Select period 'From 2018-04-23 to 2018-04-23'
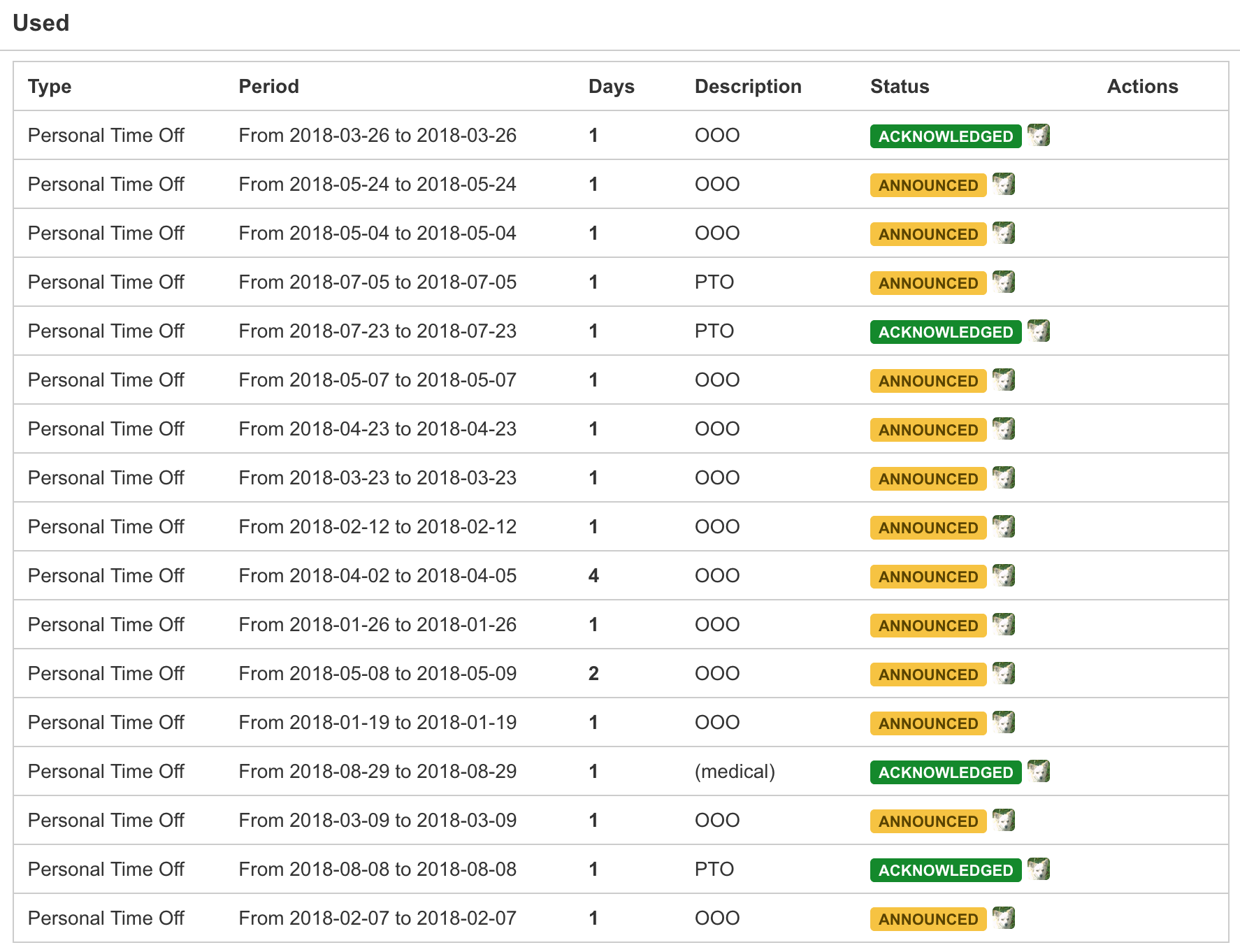The width and height of the screenshot is (1240, 952). pos(377,428)
